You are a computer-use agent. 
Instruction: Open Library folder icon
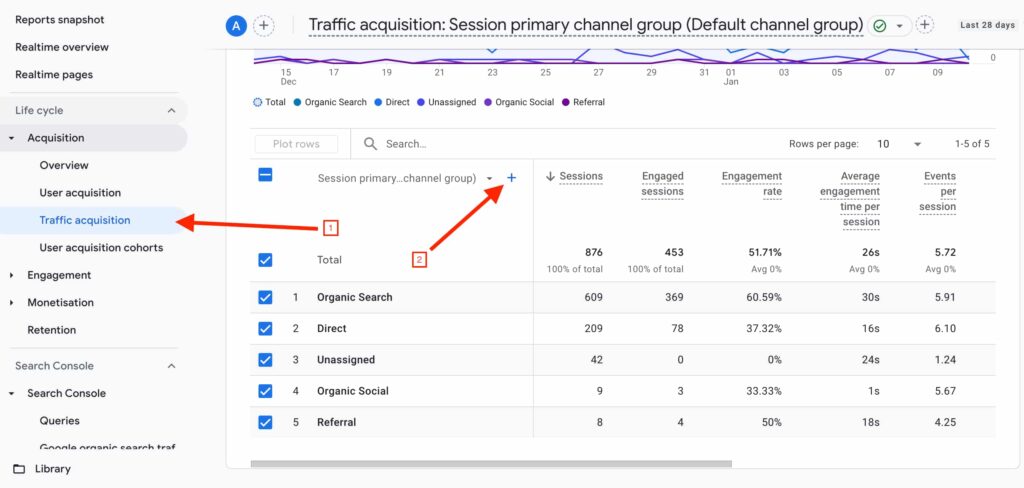(20, 468)
